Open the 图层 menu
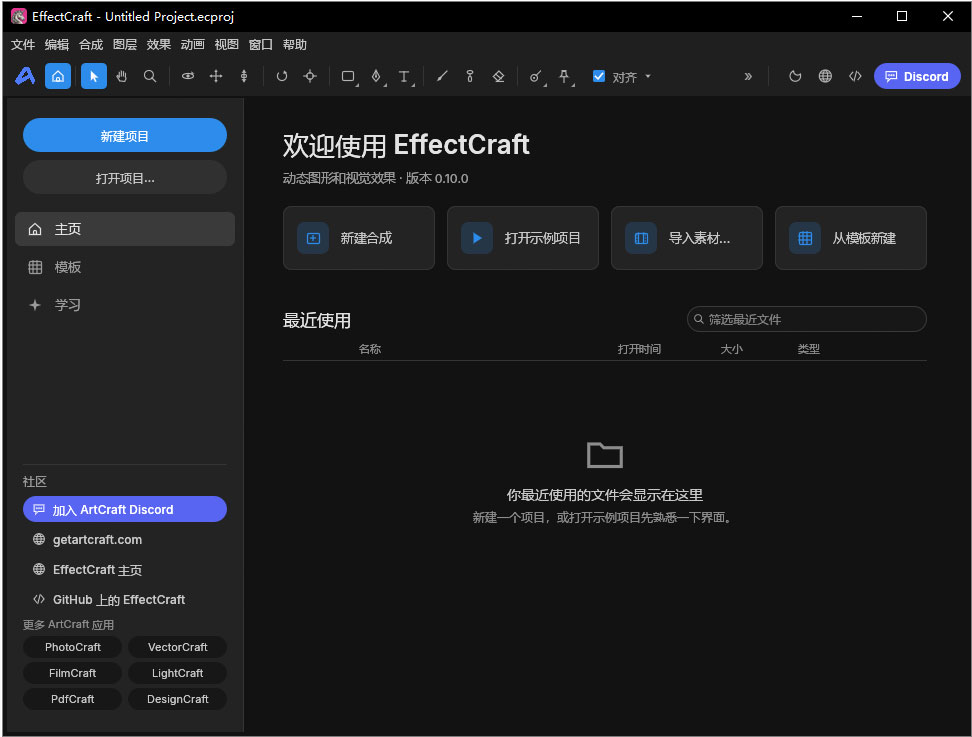972x737 pixels. click(125, 45)
